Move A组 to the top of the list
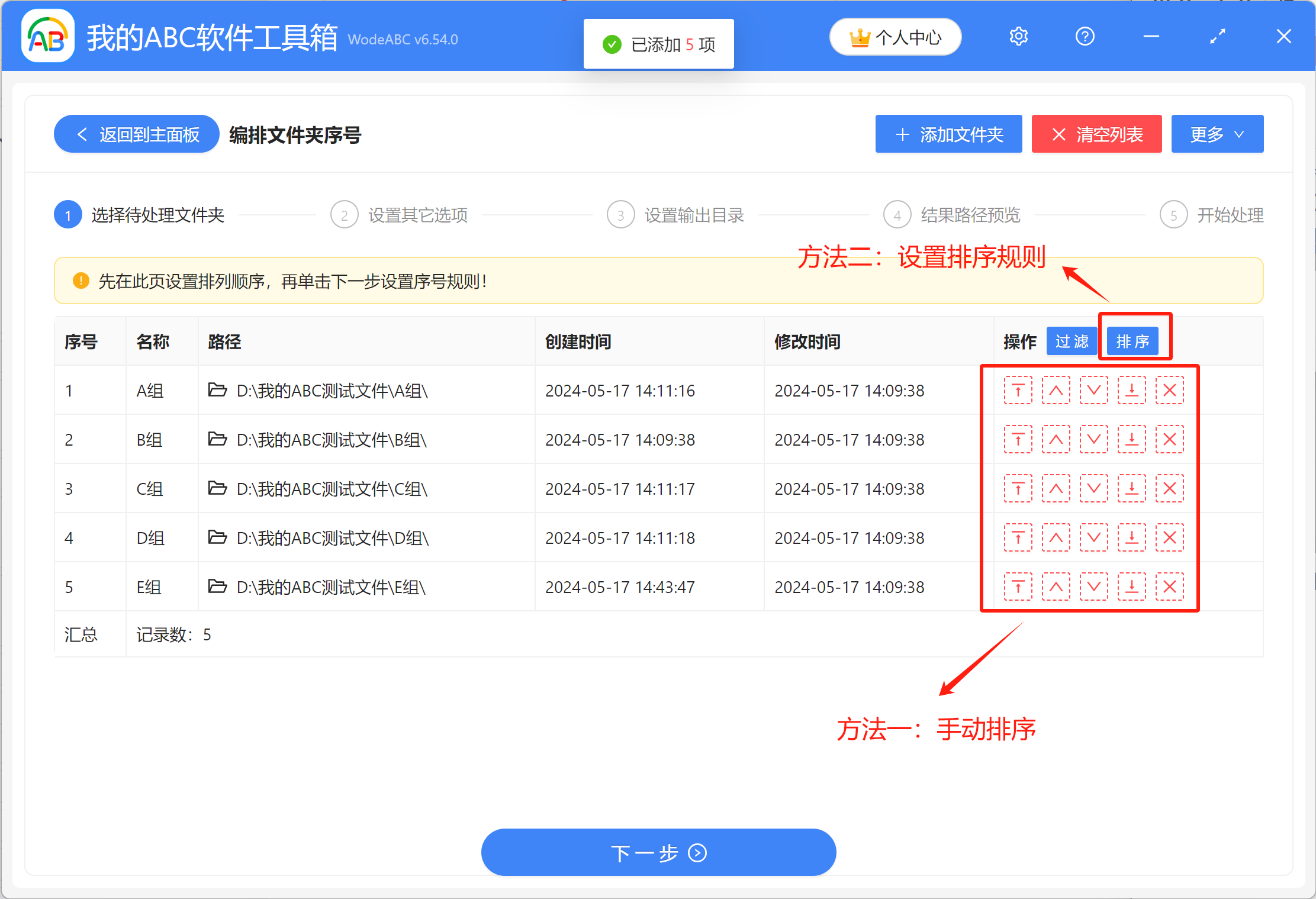 (1018, 390)
